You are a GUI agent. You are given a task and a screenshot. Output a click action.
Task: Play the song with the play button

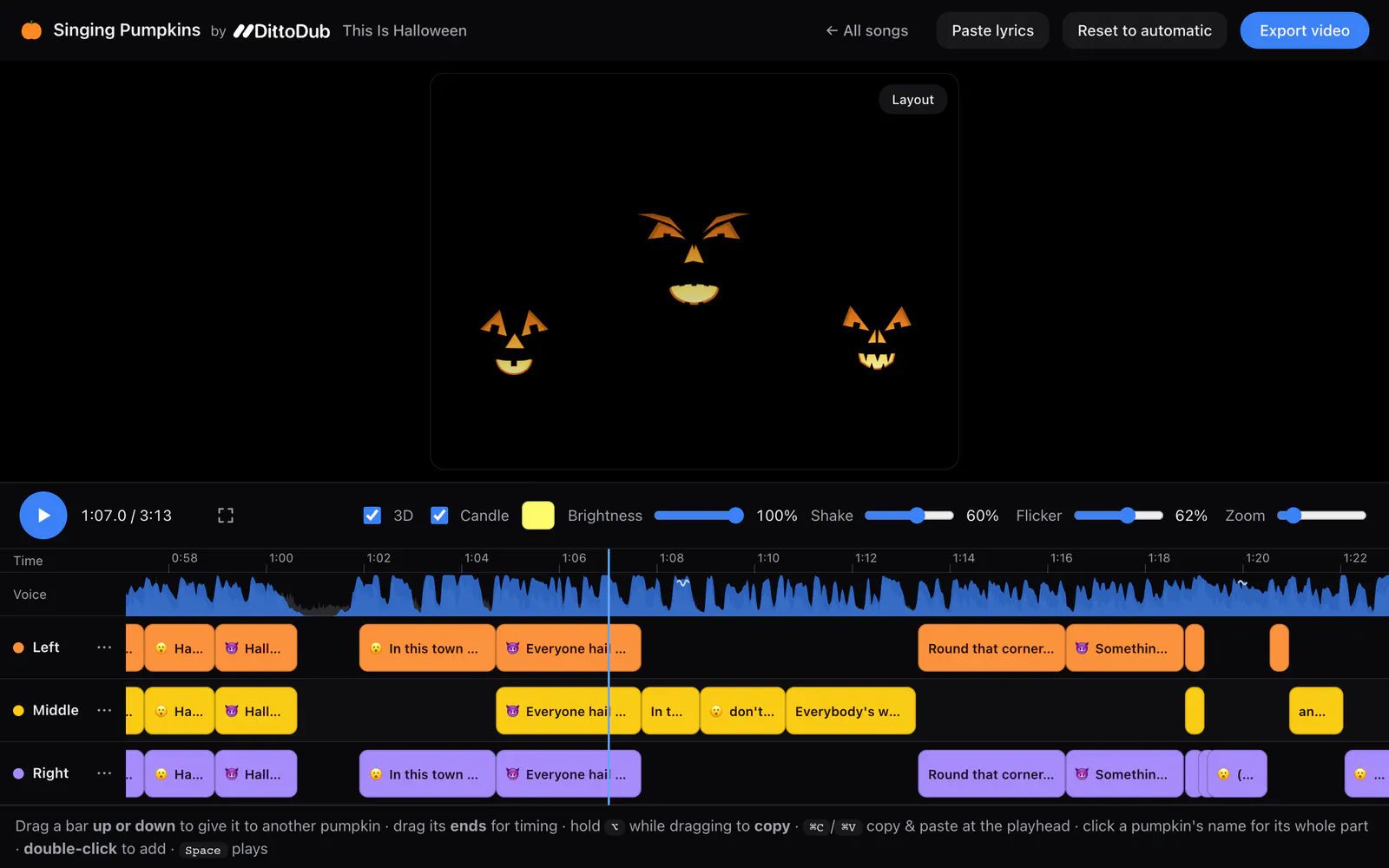click(43, 516)
